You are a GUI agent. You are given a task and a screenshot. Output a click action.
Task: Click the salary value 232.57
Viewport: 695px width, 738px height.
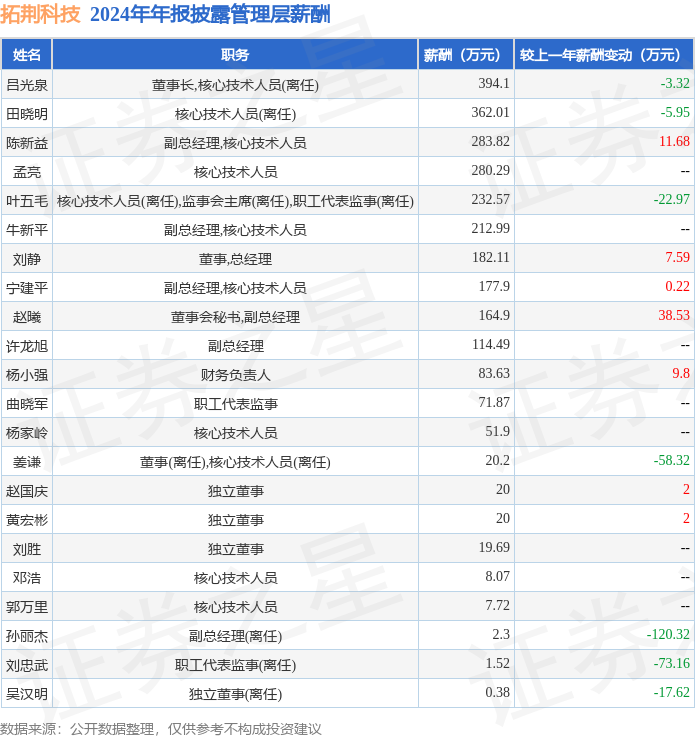(490, 200)
